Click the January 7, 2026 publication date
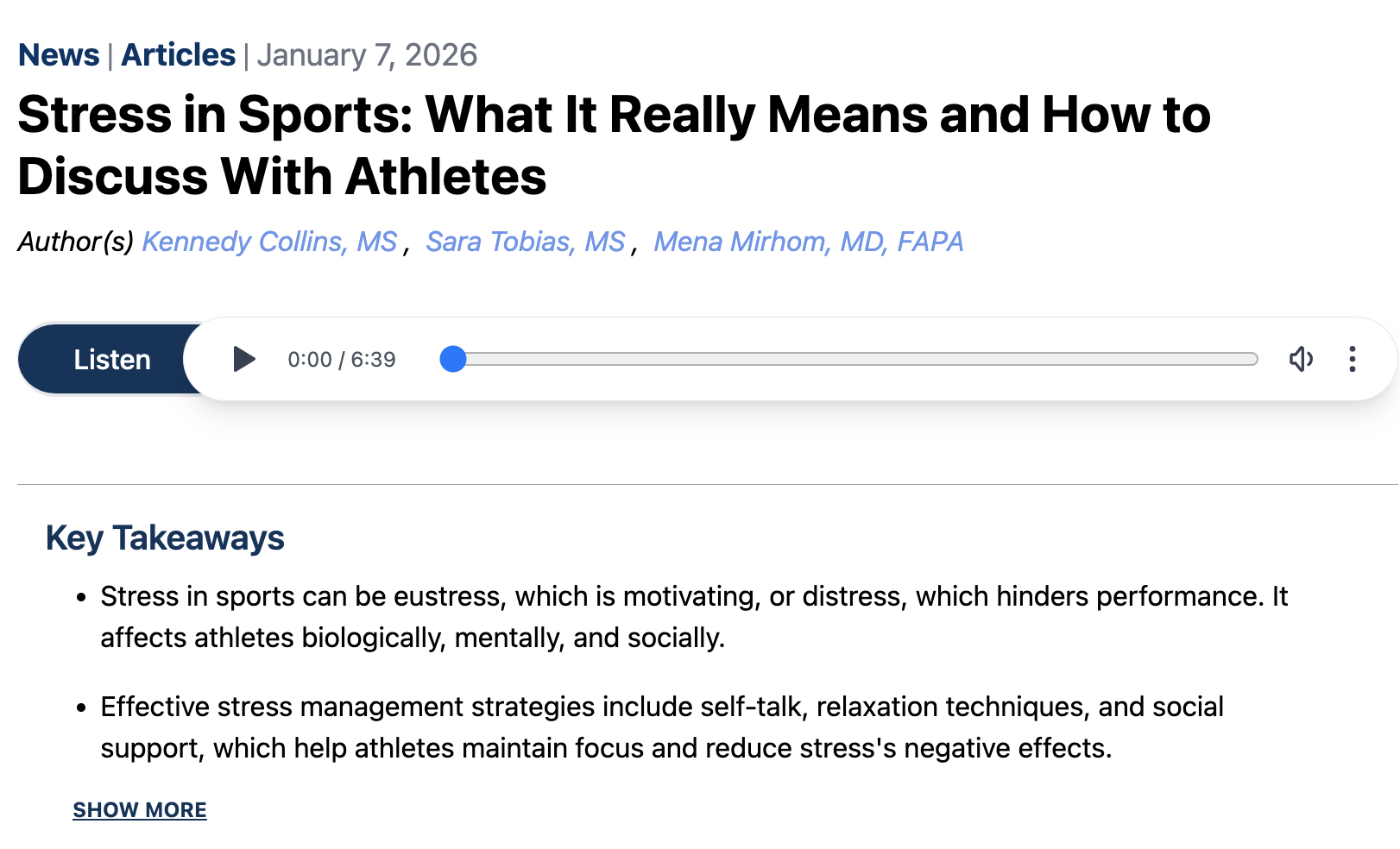The height and width of the screenshot is (849, 1400). click(367, 55)
